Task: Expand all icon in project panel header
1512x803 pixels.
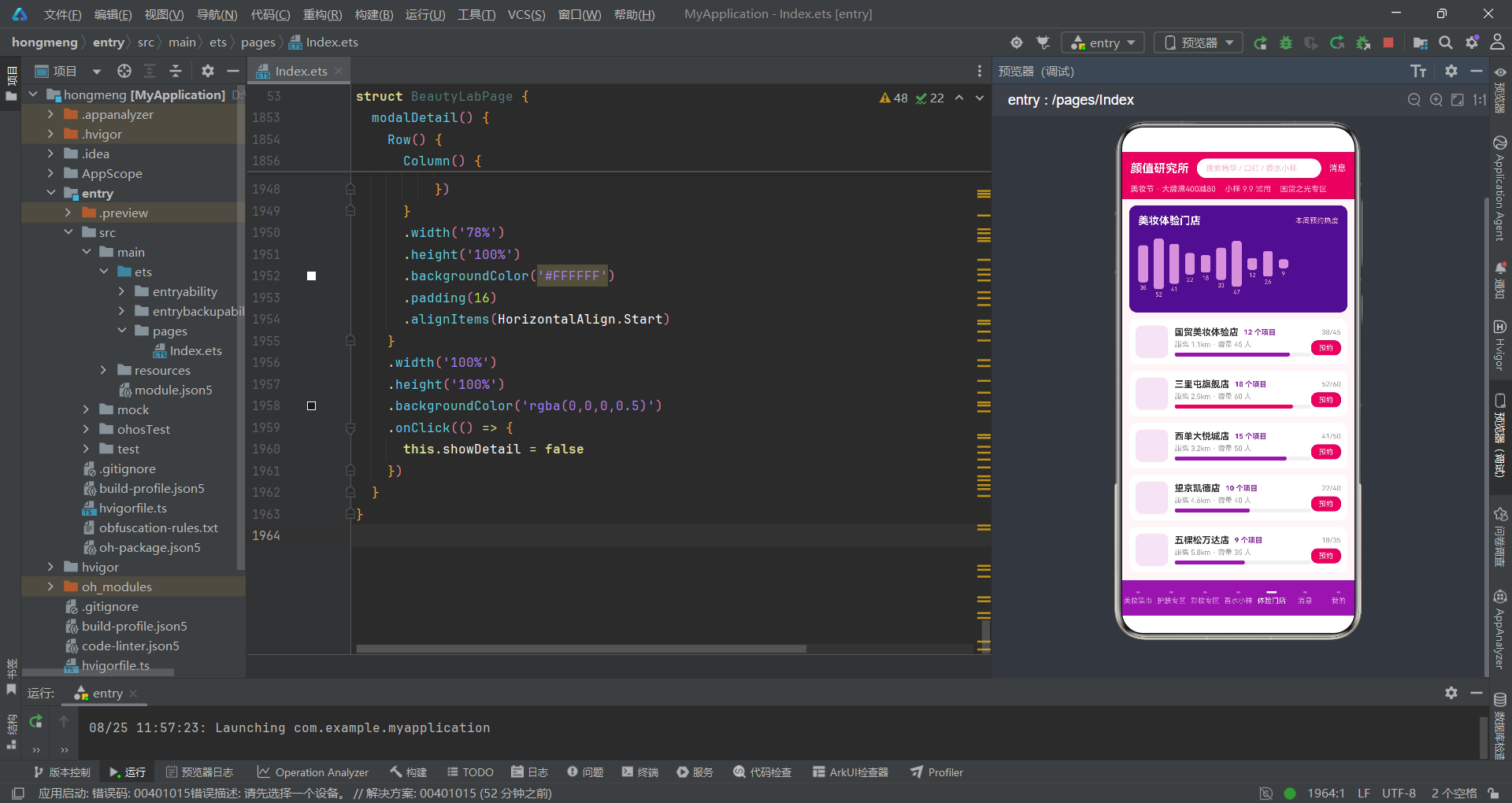Action: click(150, 71)
